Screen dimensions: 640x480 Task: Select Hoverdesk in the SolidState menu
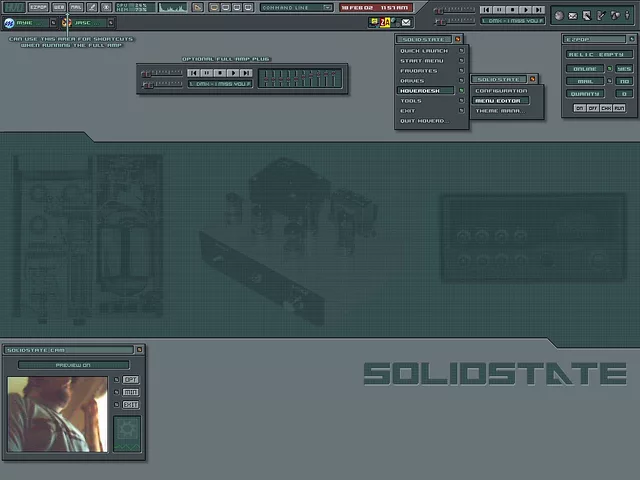pyautogui.click(x=425, y=91)
